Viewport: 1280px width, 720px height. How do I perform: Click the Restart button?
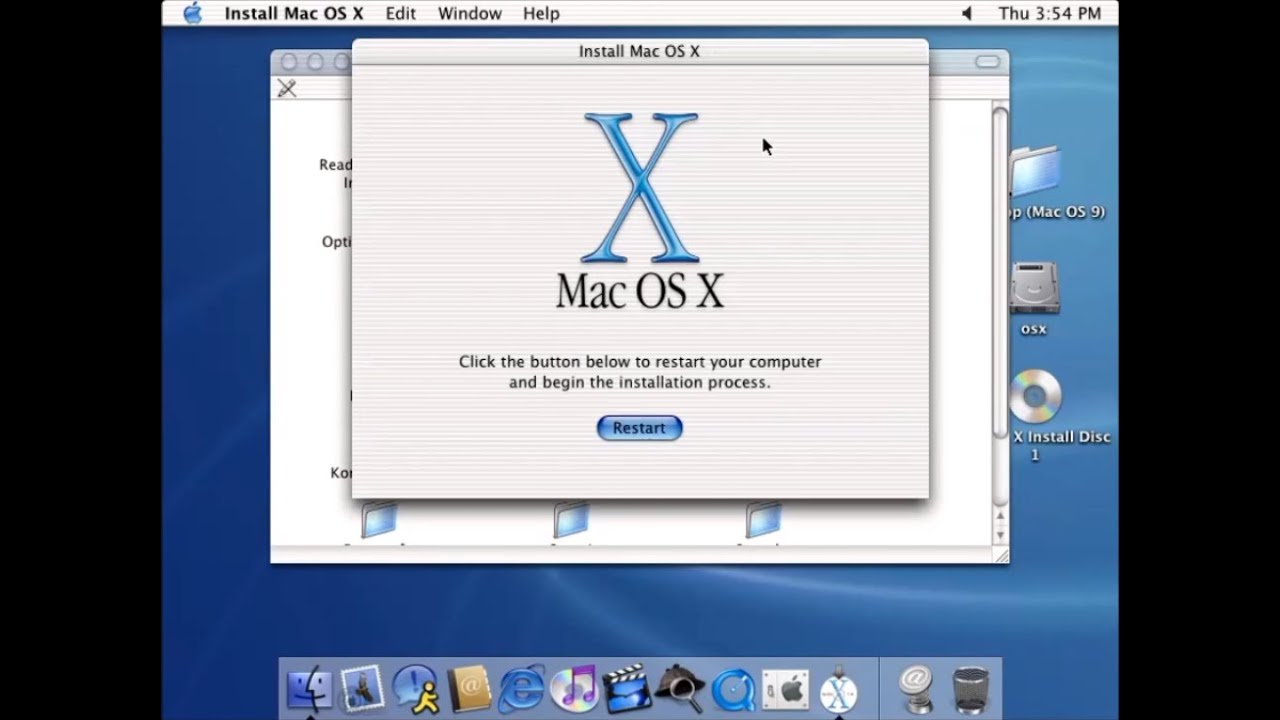[639, 428]
